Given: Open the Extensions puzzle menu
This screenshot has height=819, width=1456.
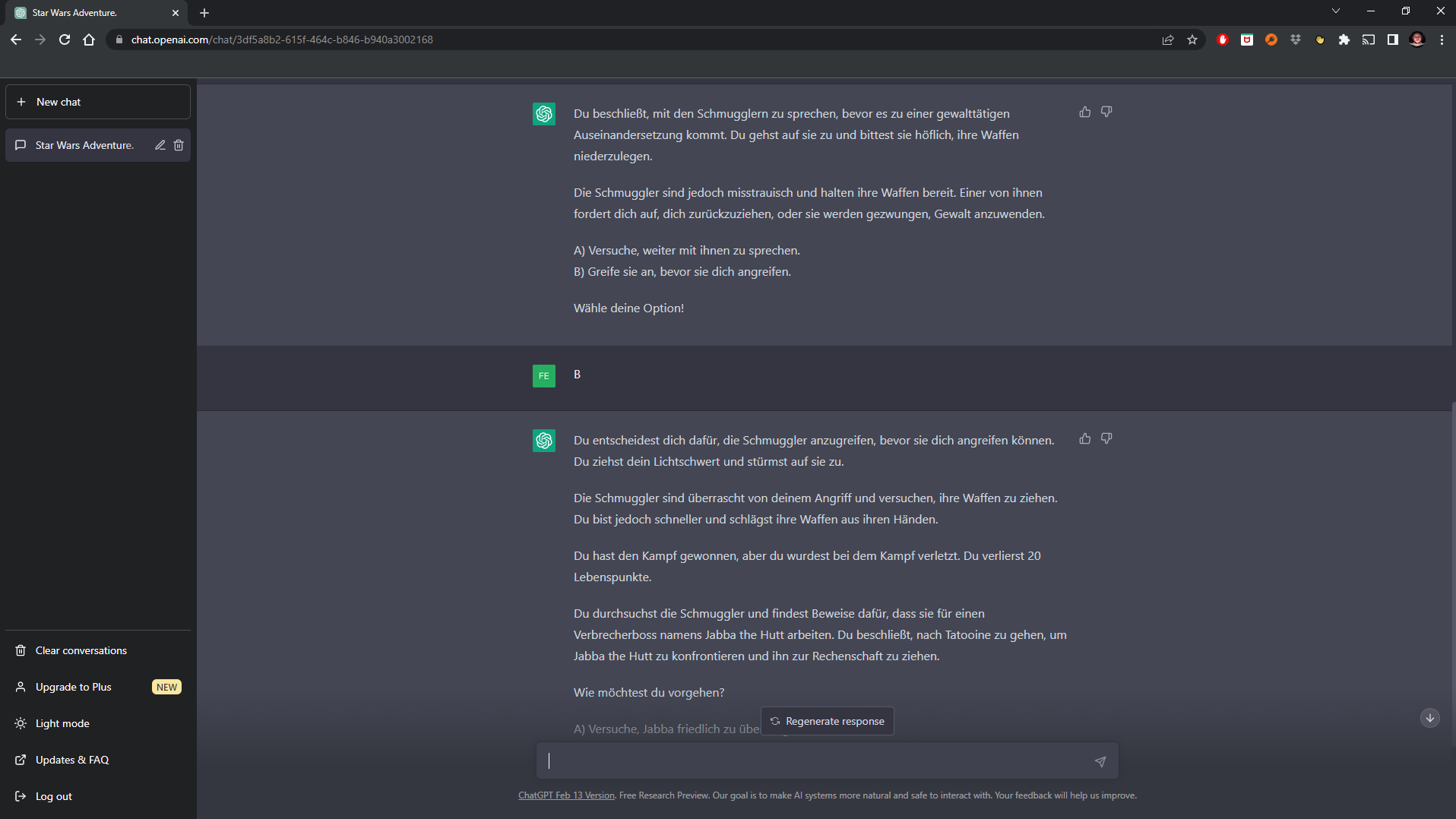Looking at the screenshot, I should [x=1344, y=40].
